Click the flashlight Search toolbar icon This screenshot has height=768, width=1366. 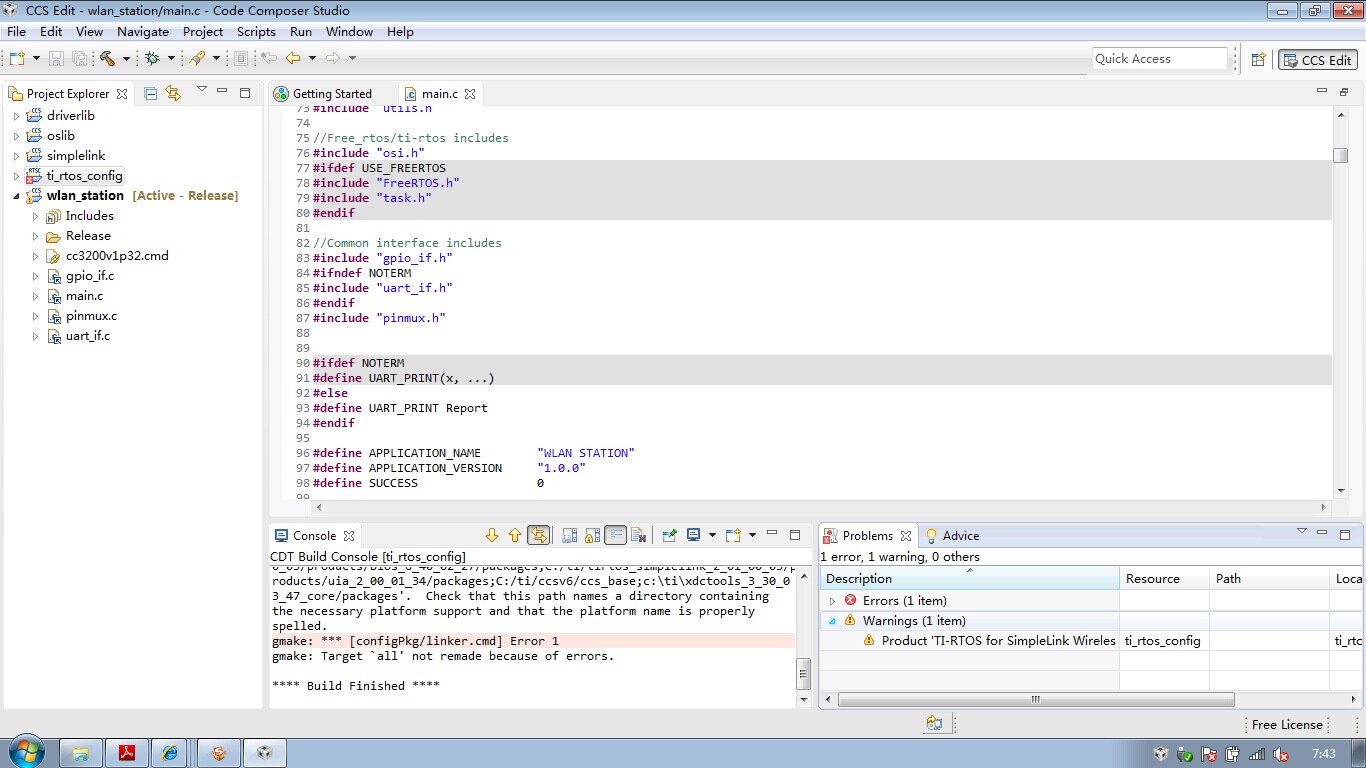(x=197, y=59)
